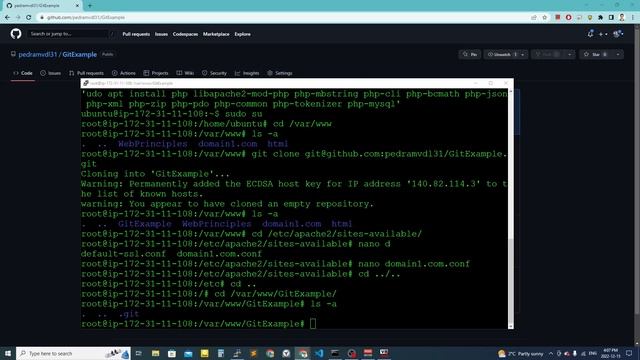Switch to the repository Issues tab
The image size is (640, 360).
tap(51, 73)
